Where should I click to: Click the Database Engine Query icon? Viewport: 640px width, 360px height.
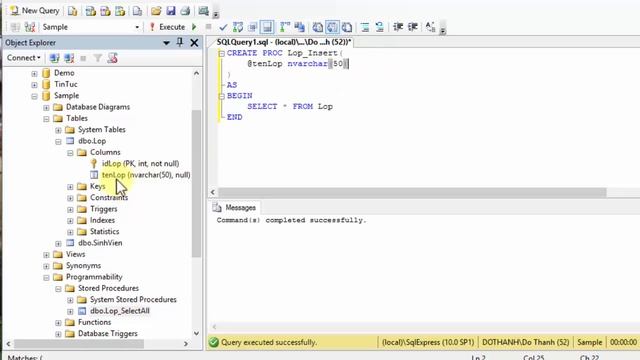click(x=73, y=11)
